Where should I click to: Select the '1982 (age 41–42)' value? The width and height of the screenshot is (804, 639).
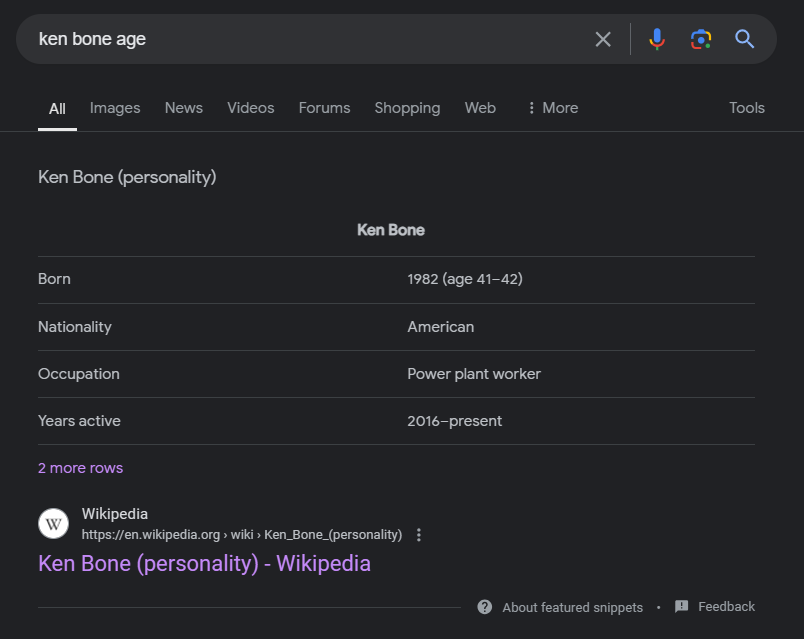[x=465, y=279]
